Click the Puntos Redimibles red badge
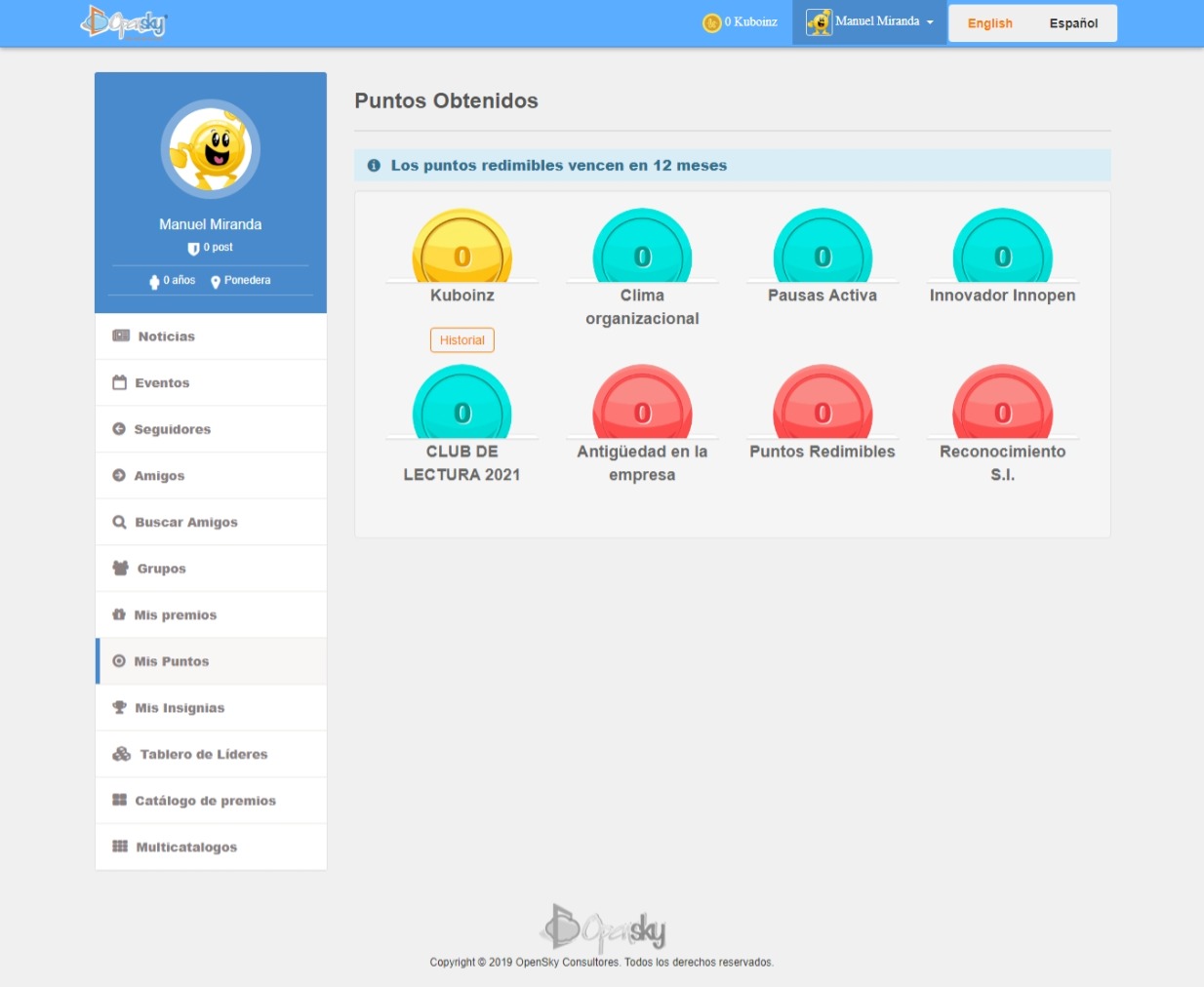Image resolution: width=1204 pixels, height=987 pixels. pos(823,402)
